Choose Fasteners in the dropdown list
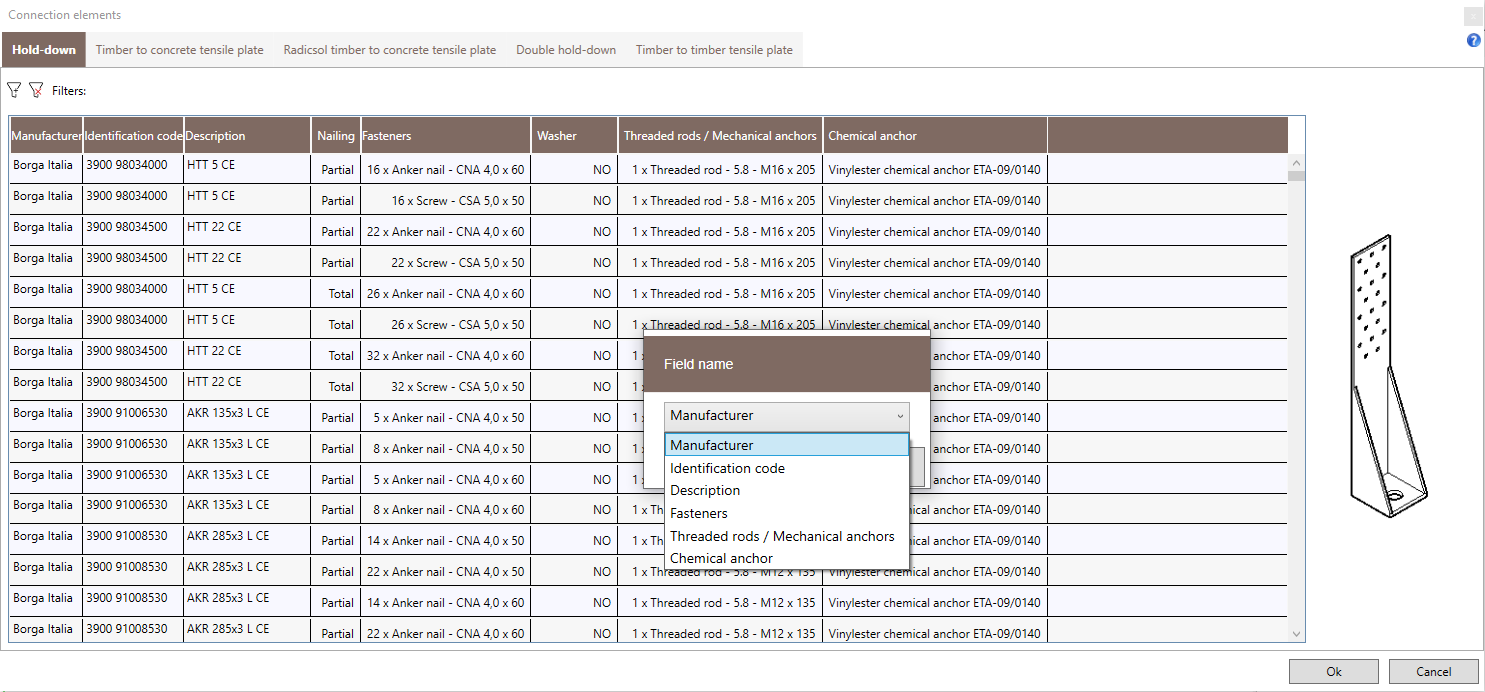This screenshot has height=692, width=1485. pos(787,513)
